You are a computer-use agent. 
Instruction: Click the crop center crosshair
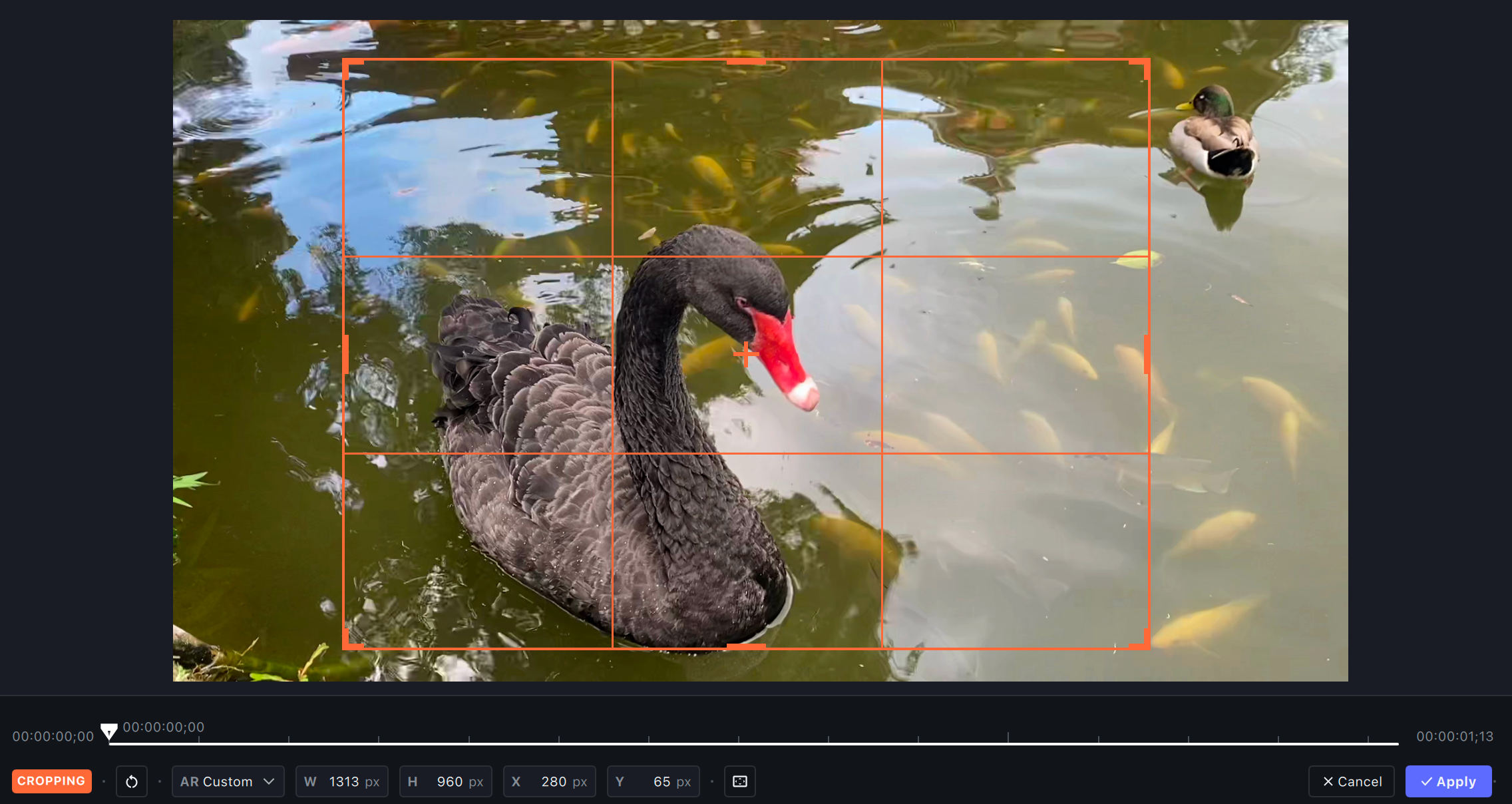(x=746, y=354)
